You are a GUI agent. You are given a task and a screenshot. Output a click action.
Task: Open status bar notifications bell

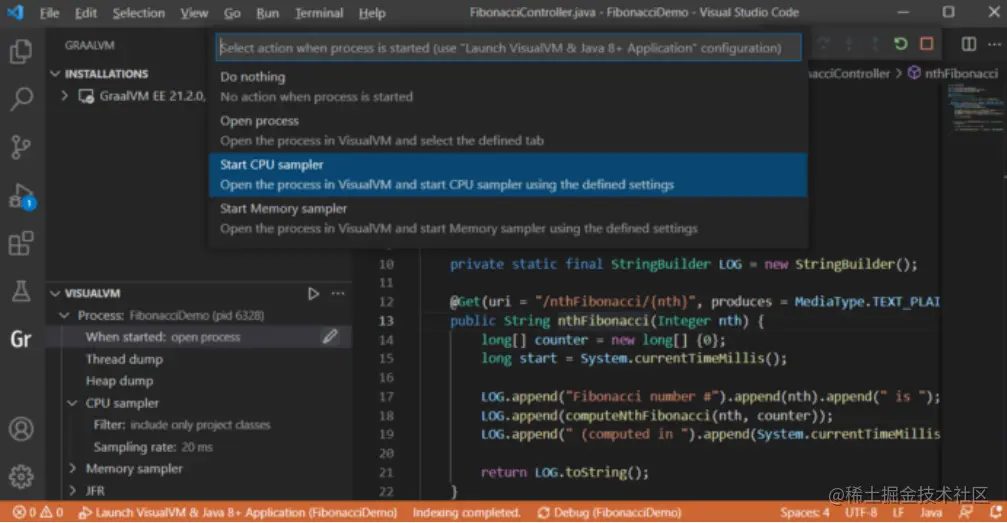[995, 512]
